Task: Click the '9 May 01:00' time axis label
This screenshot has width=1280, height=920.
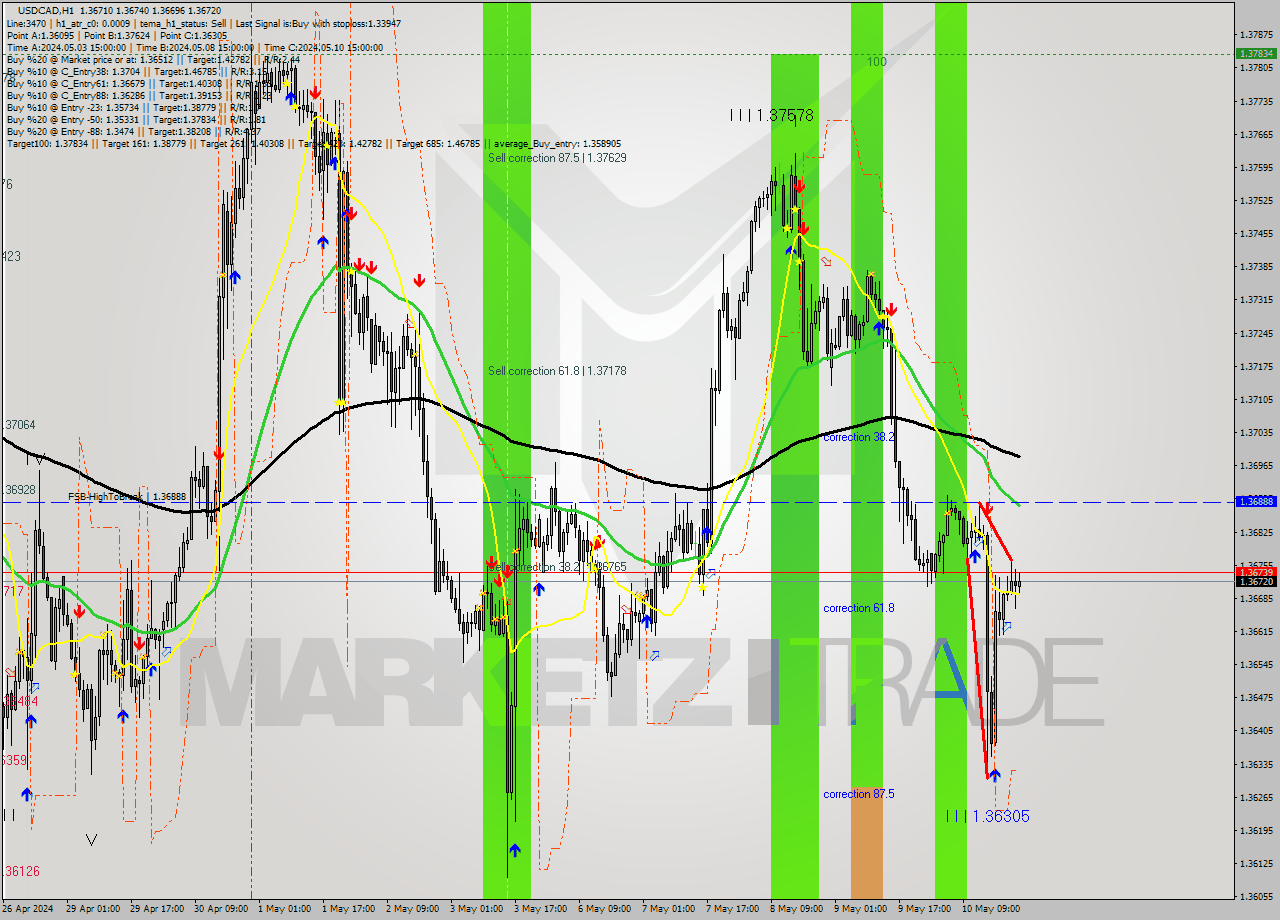Action: (862, 909)
